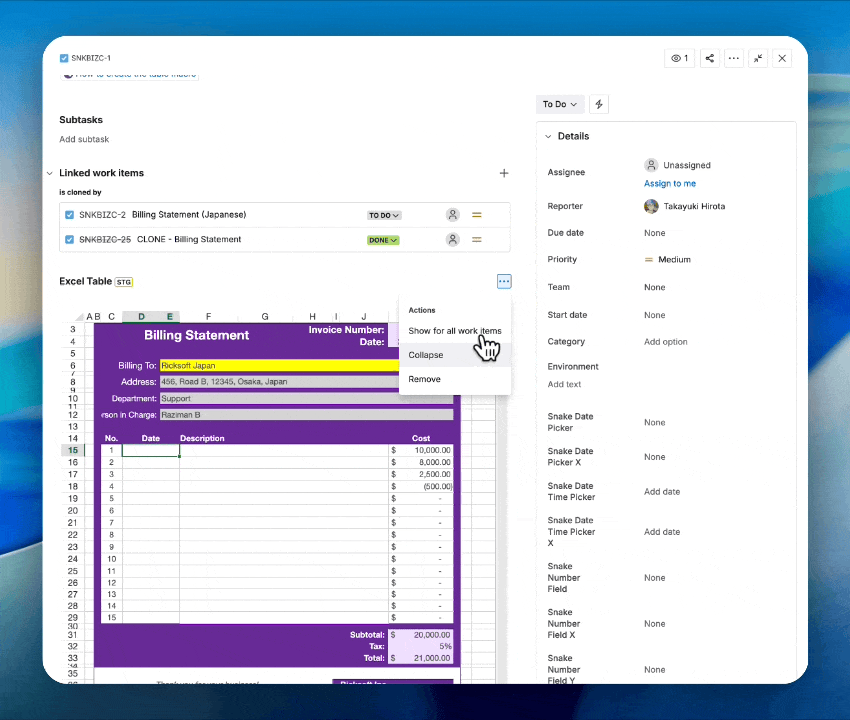Screen dimensions: 850x720
Task: Click the 'Assign to me' link
Action: tap(669, 184)
